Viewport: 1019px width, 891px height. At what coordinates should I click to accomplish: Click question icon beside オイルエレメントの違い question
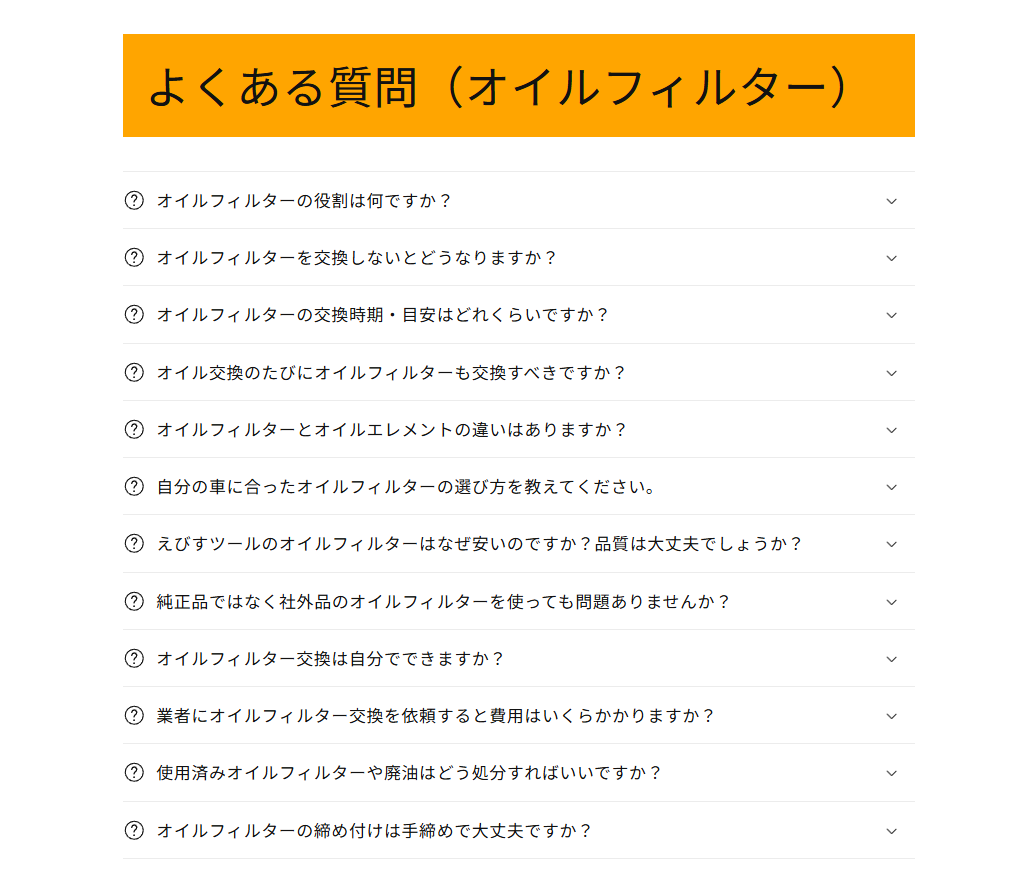coord(134,429)
